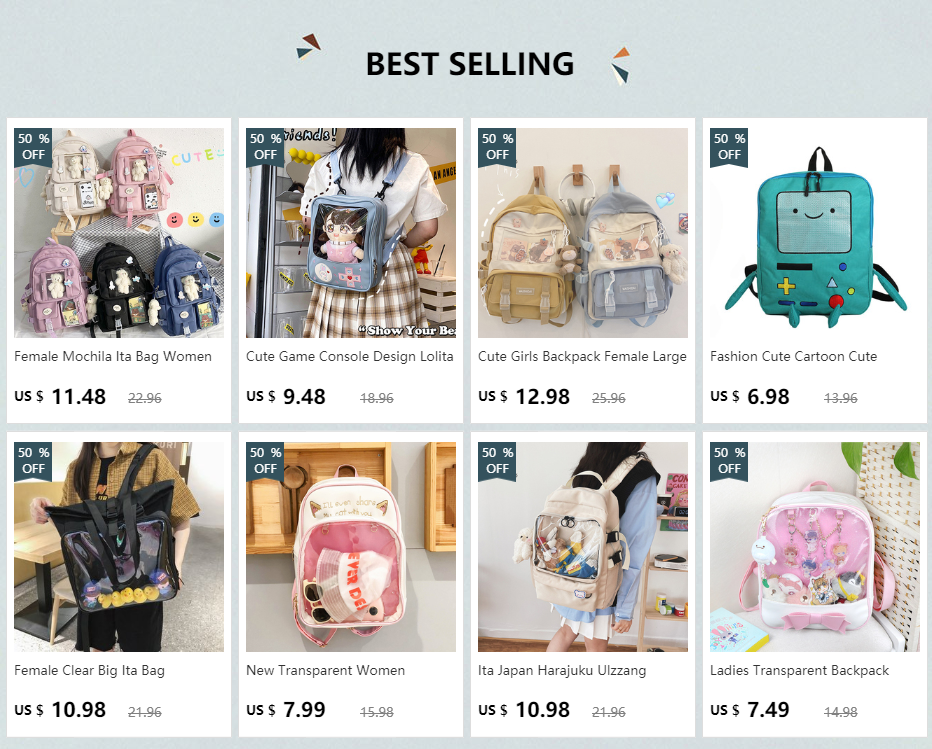Screen dimensions: 932x749
Task: View the Cute Girls Backpack Female Large photo
Action: [582, 232]
